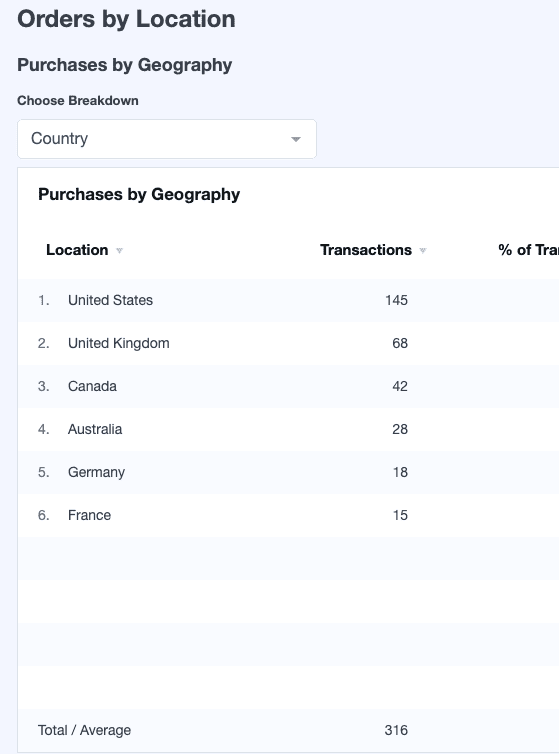Click the Location column header

pyautogui.click(x=77, y=250)
